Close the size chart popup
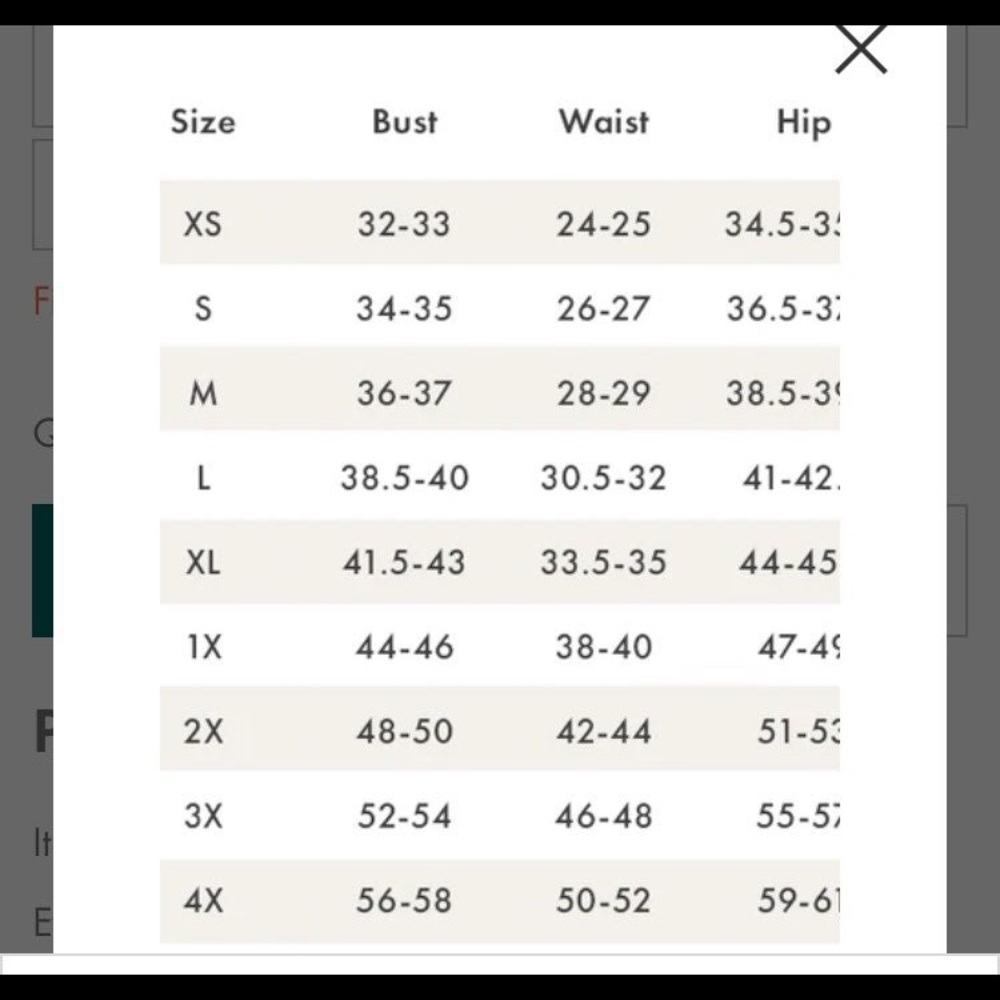 861,48
